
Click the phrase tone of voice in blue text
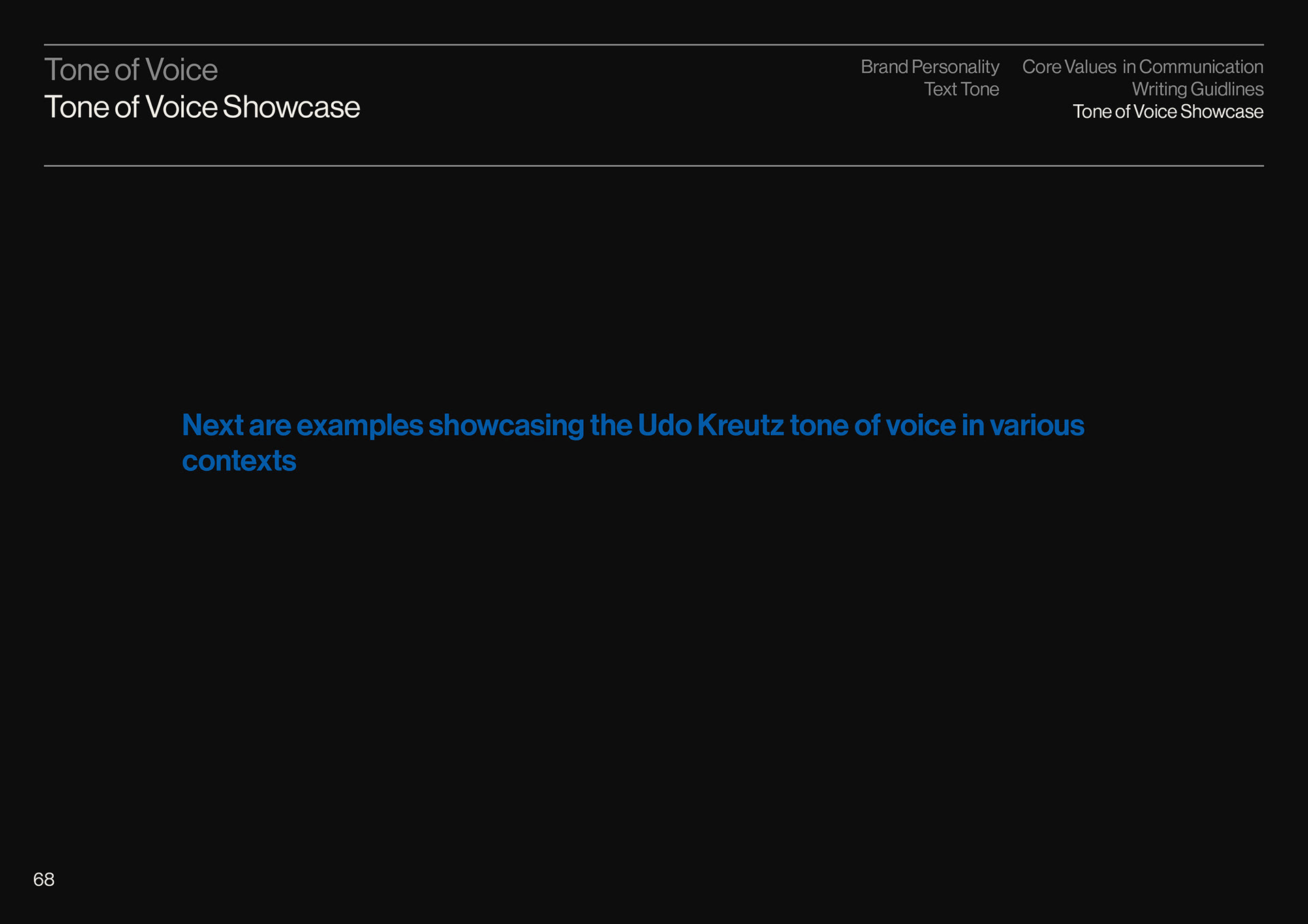click(x=873, y=426)
